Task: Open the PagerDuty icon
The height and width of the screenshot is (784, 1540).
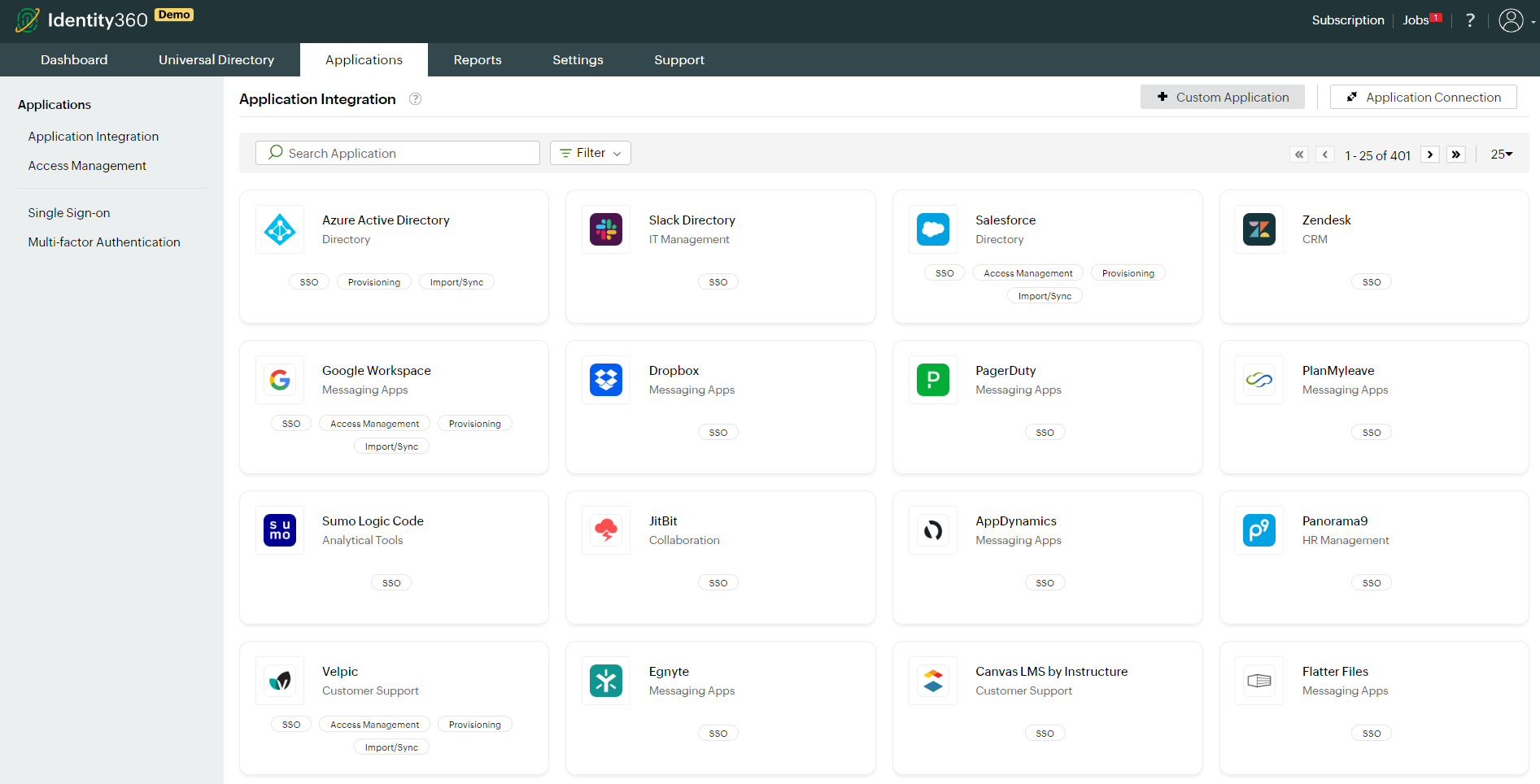Action: pyautogui.click(x=932, y=379)
